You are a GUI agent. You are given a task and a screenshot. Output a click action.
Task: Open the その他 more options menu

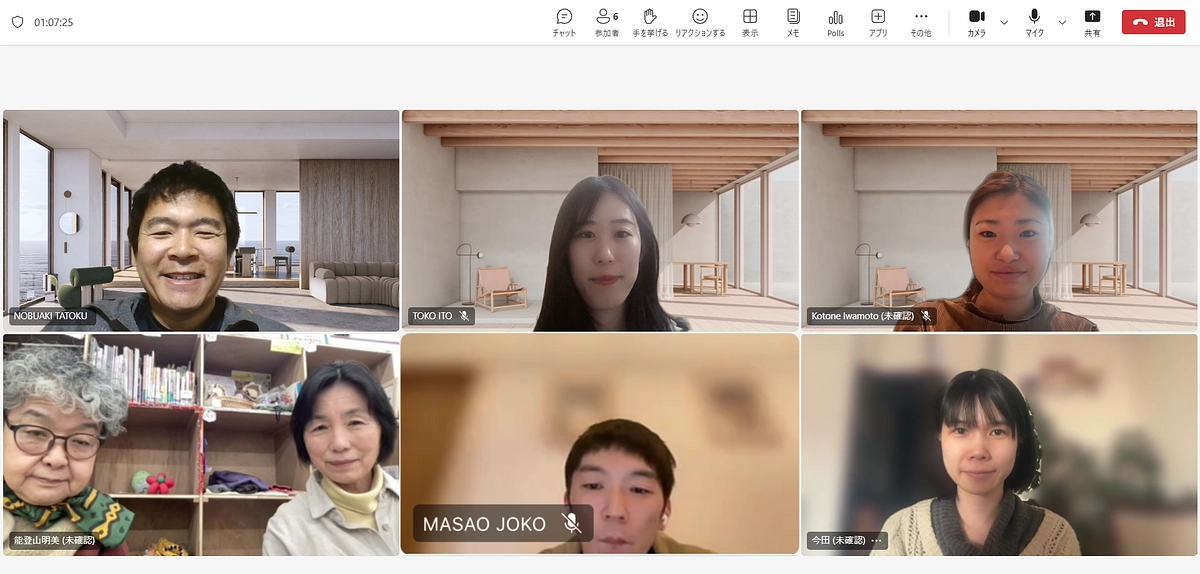(921, 22)
